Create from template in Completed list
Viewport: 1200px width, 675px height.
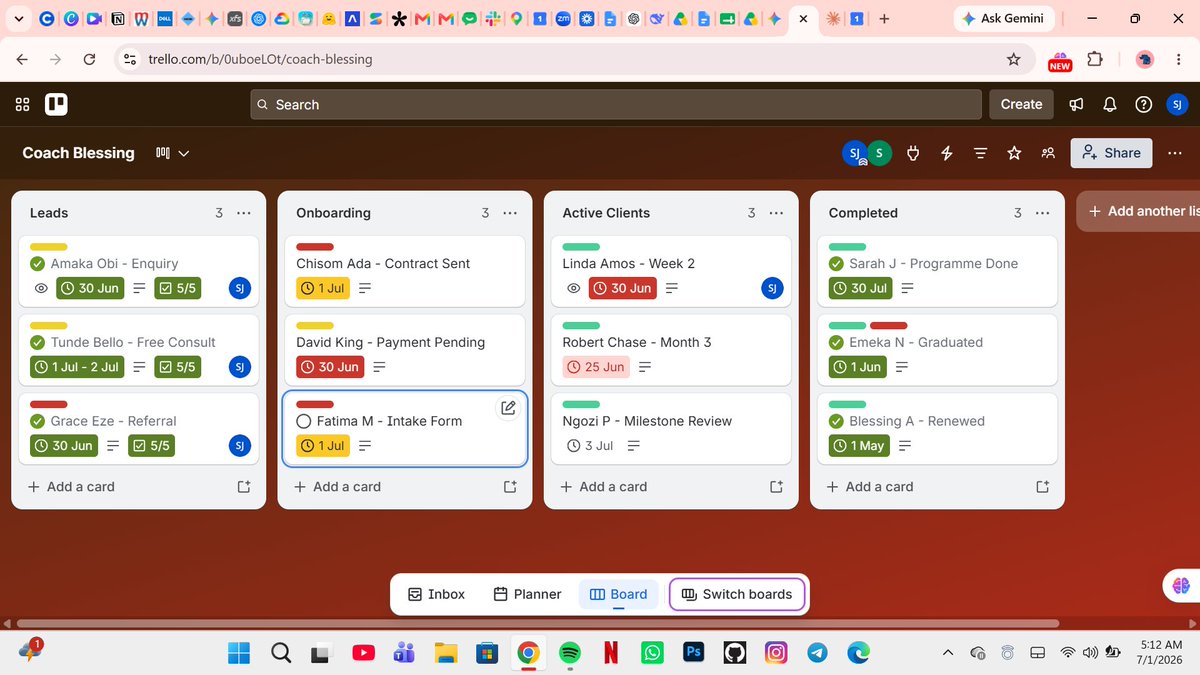click(x=1042, y=487)
